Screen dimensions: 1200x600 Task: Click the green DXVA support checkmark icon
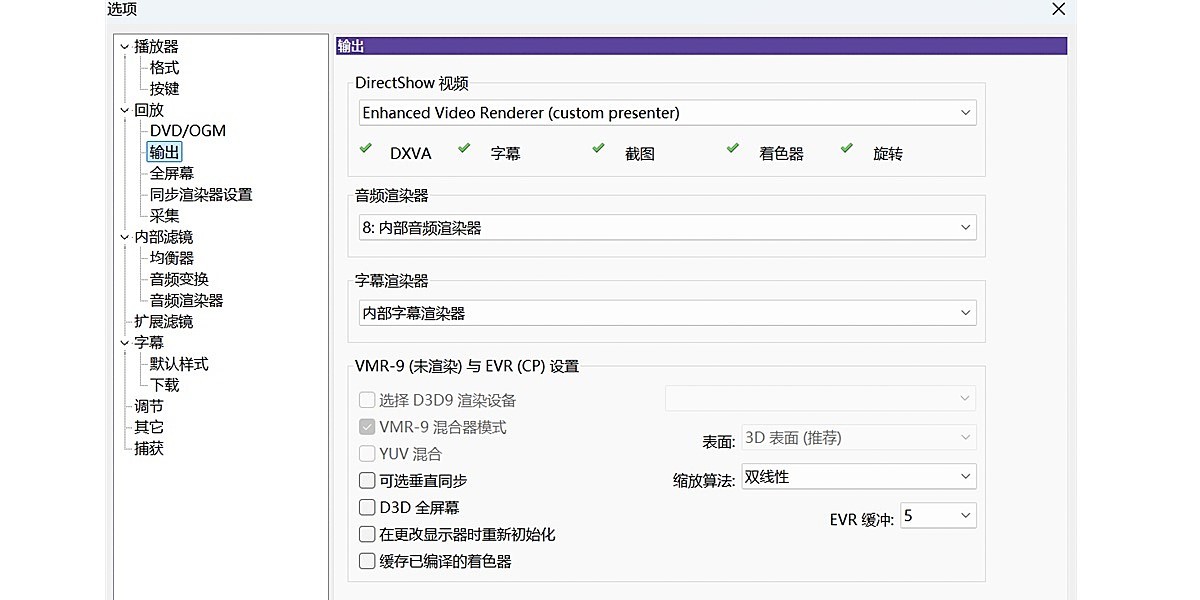(366, 147)
